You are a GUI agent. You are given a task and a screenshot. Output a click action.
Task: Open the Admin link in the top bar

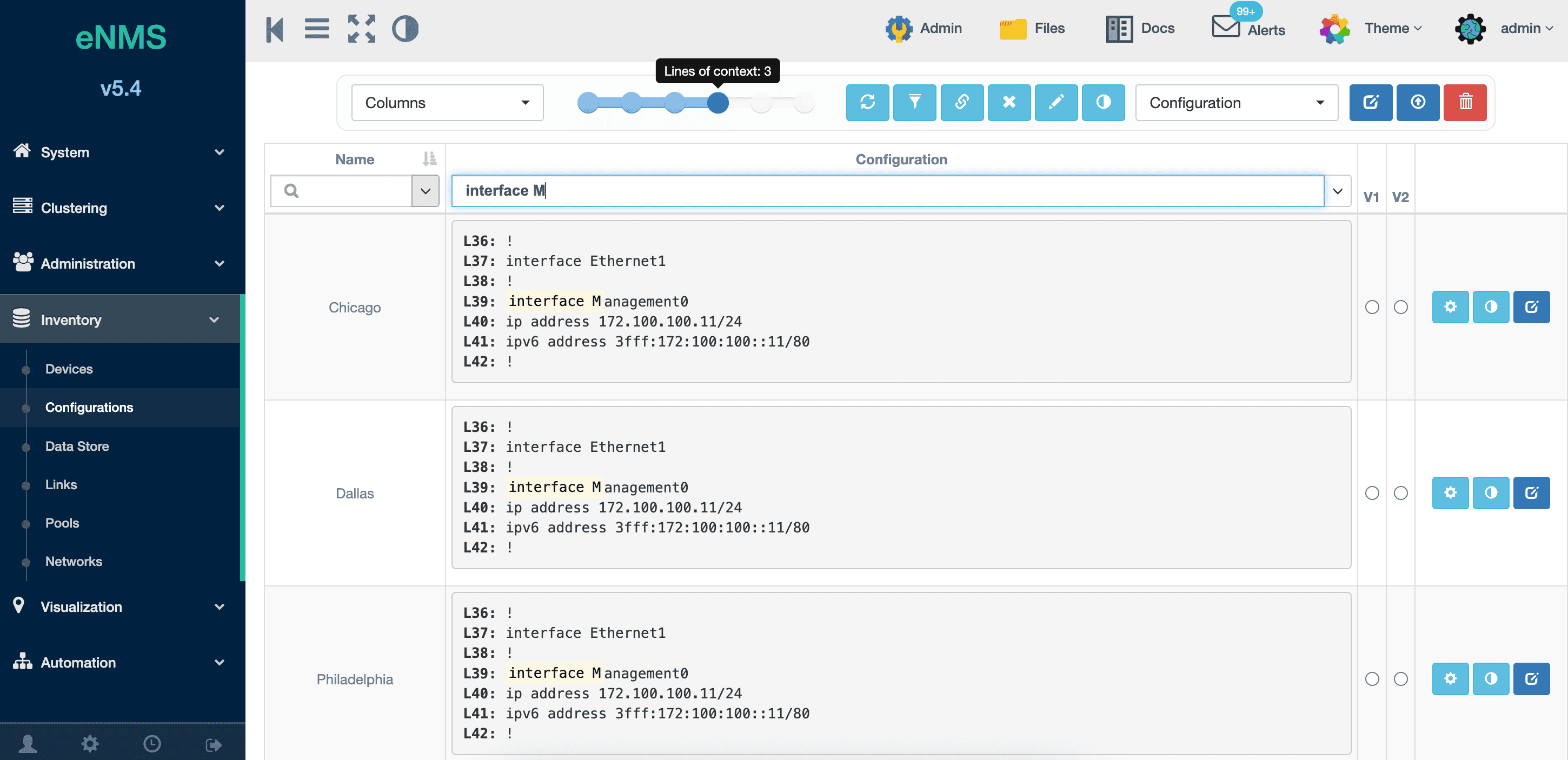point(923,29)
